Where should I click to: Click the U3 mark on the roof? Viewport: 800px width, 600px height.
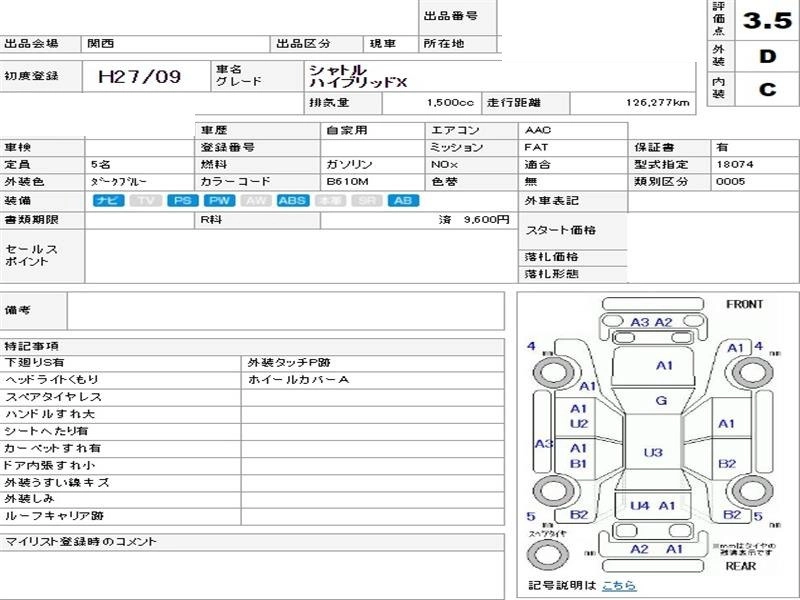coord(653,452)
